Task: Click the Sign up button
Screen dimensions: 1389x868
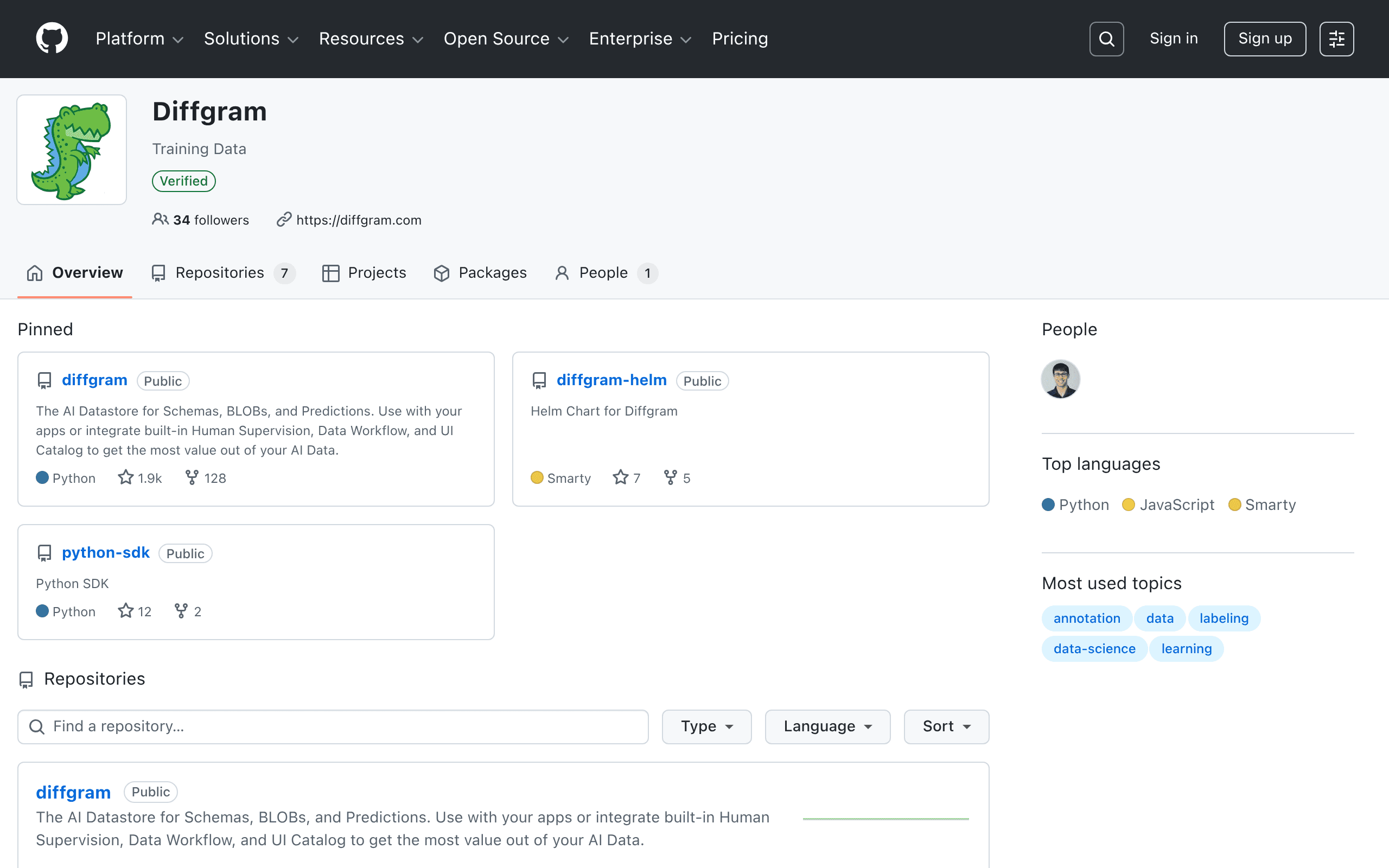Action: (1264, 39)
